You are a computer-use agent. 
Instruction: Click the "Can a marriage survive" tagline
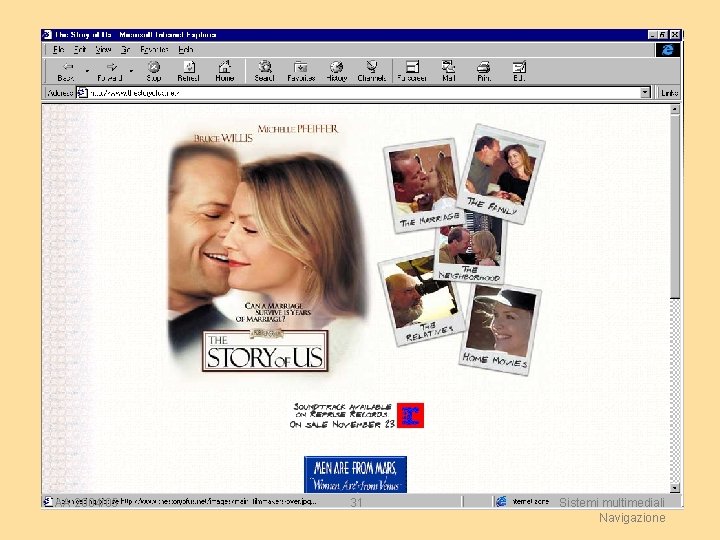(x=274, y=312)
